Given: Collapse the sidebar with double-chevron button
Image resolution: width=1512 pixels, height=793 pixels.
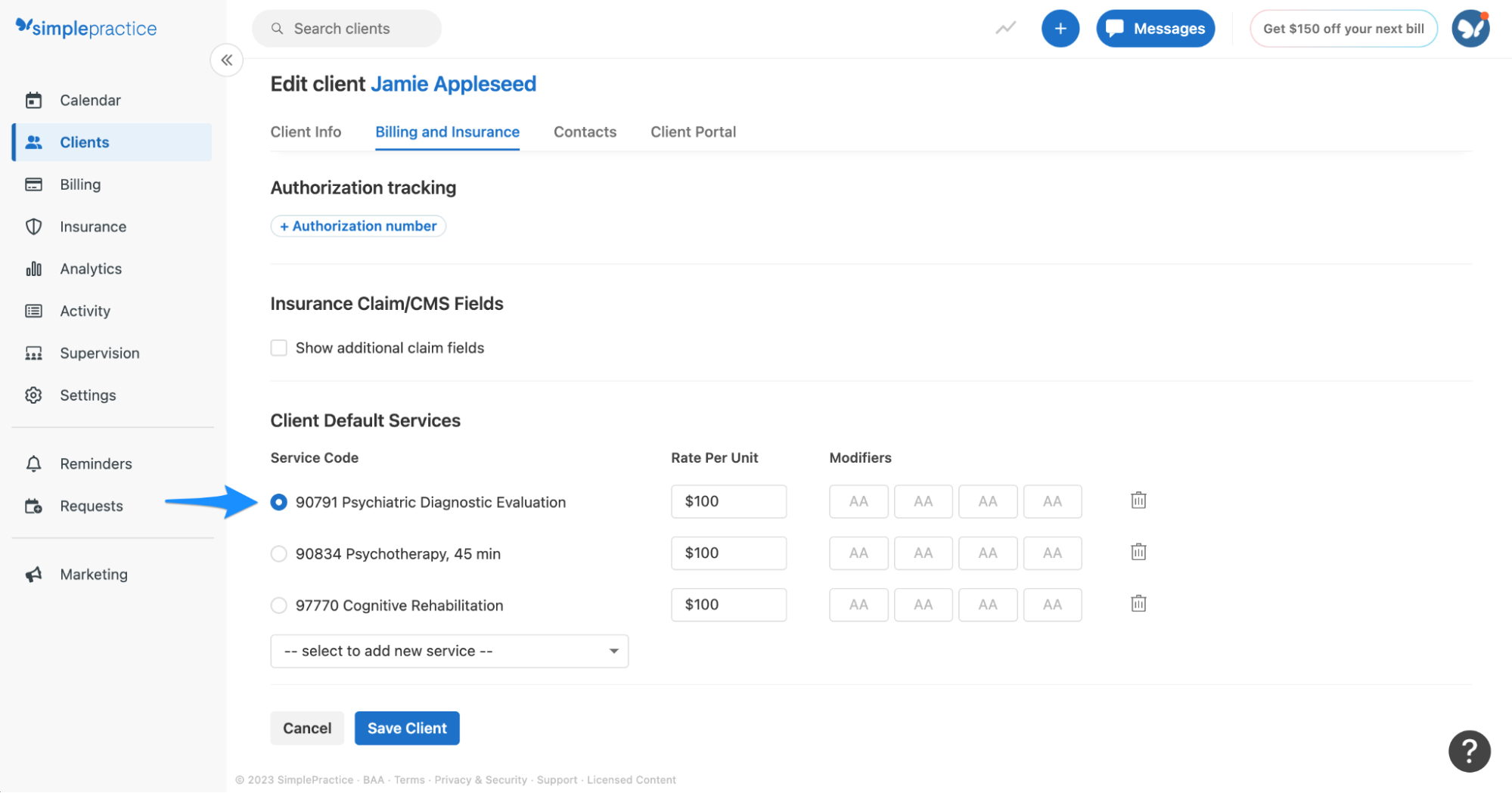Looking at the screenshot, I should 226,60.
